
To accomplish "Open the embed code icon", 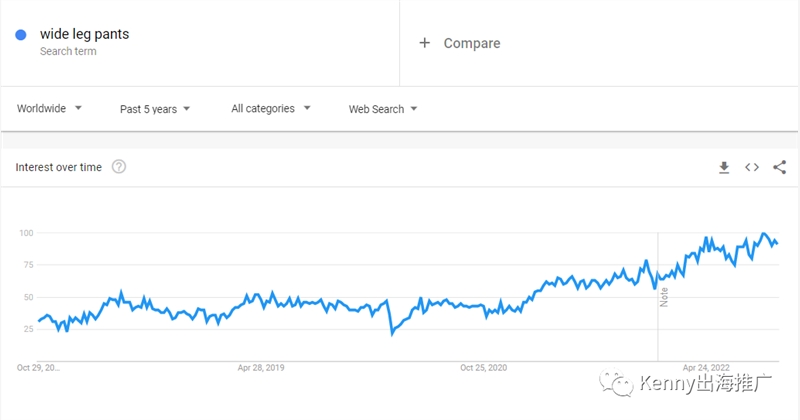I will 752,167.
